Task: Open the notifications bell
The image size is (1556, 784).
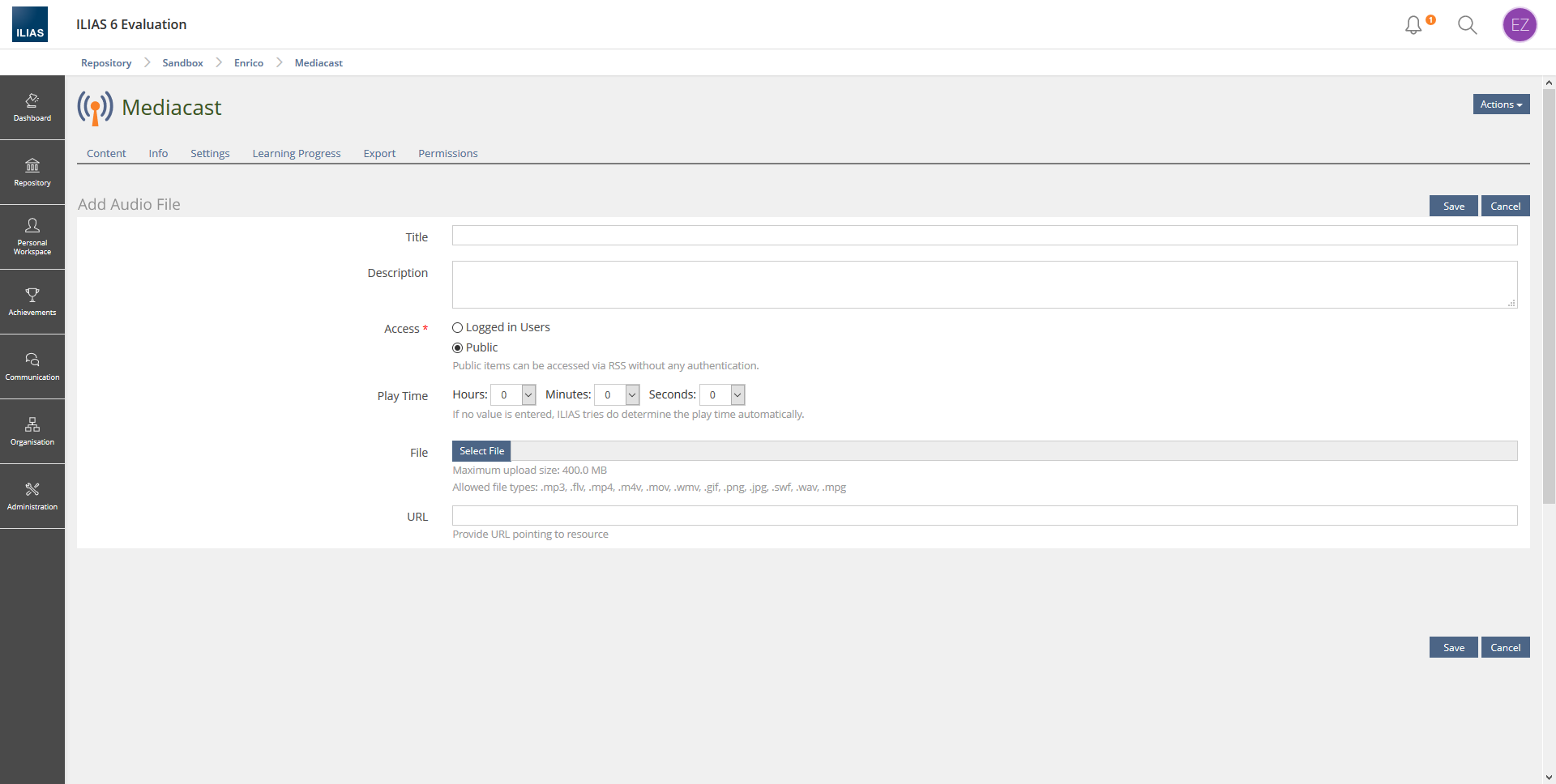Action: point(1413,25)
